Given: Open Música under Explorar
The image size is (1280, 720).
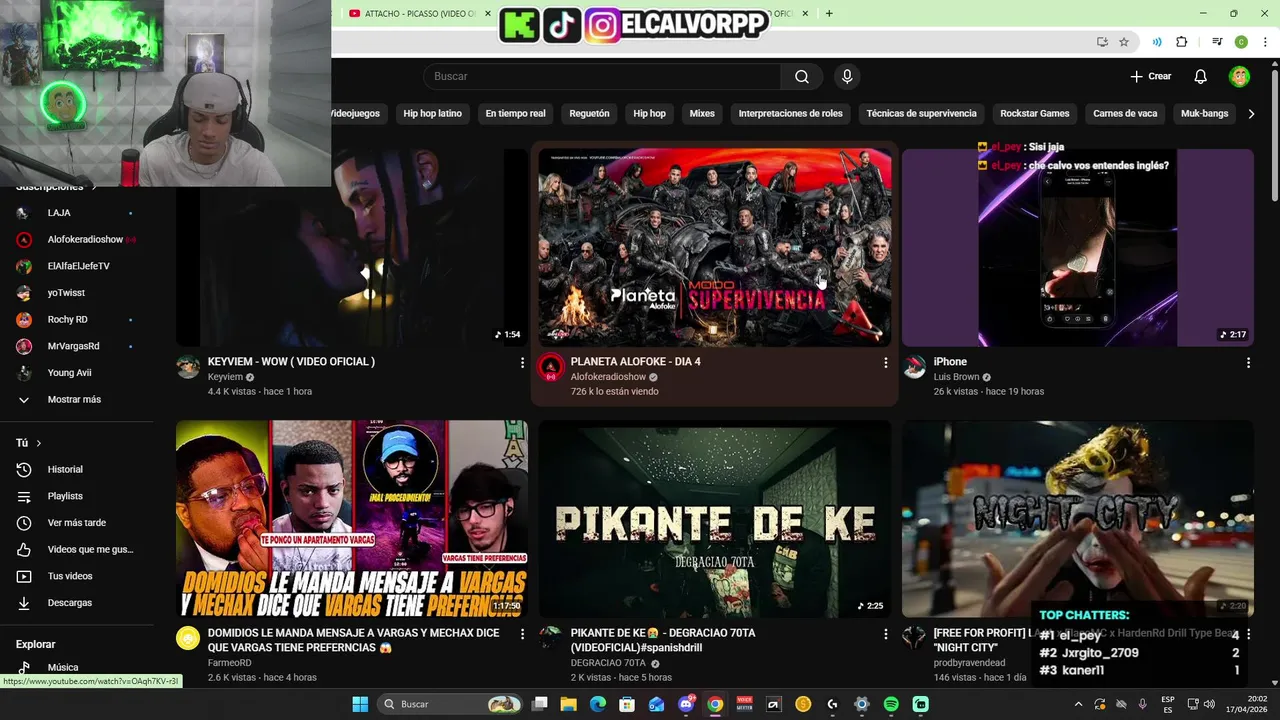Looking at the screenshot, I should click(62, 667).
